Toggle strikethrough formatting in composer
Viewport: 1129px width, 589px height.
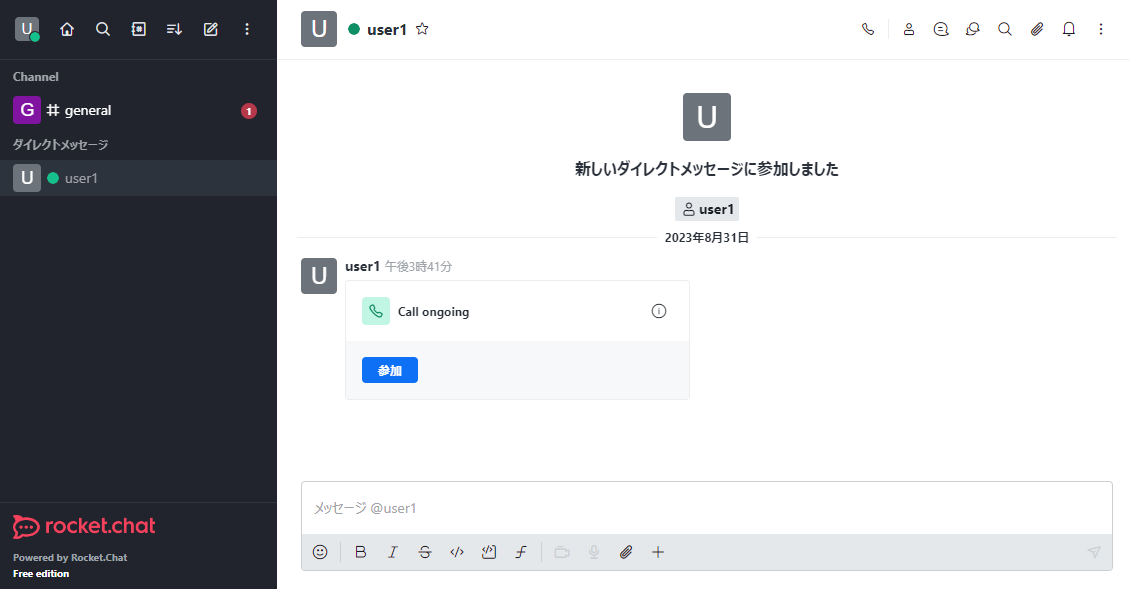click(x=425, y=552)
